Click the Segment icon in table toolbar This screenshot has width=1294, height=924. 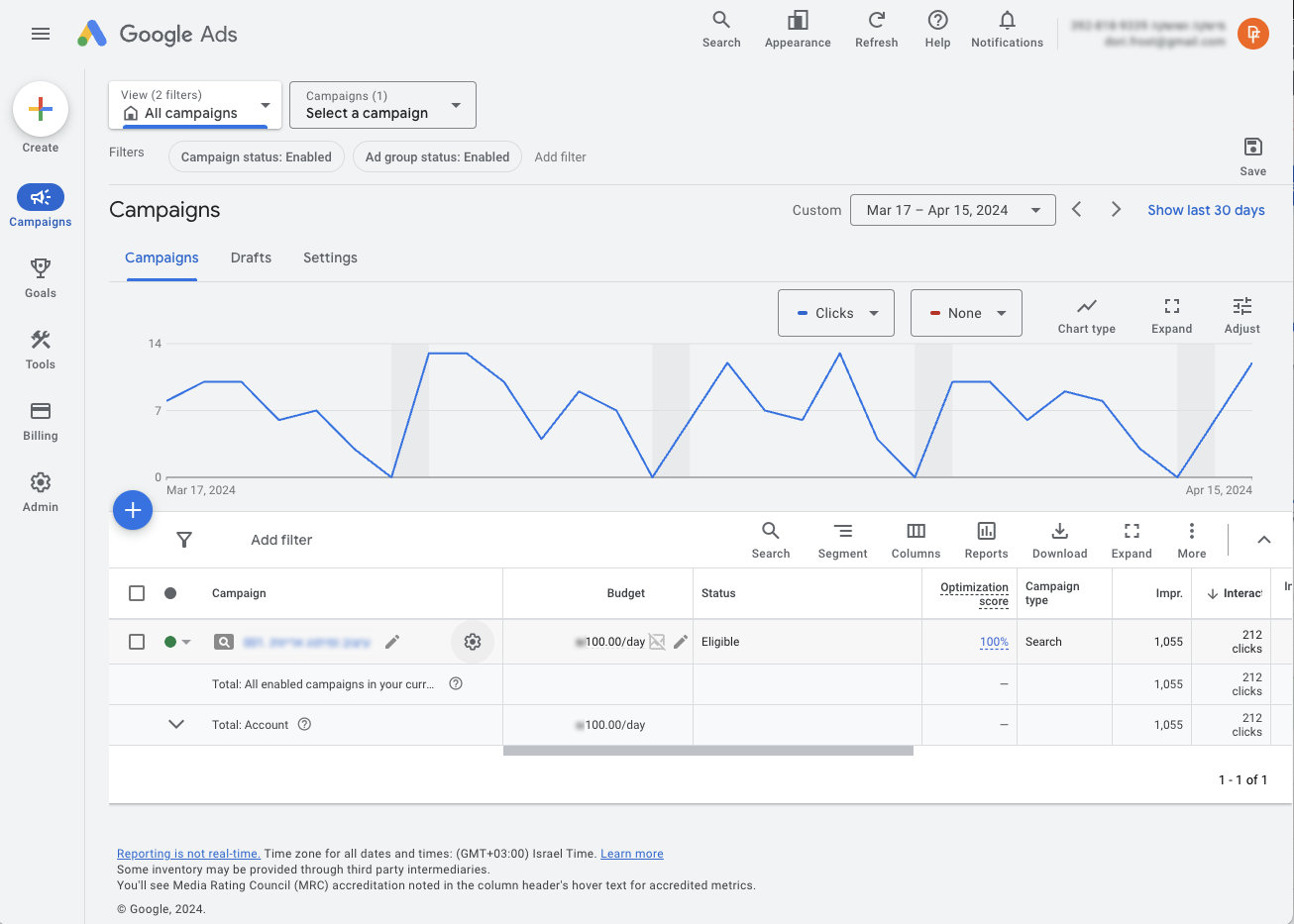[x=842, y=531]
